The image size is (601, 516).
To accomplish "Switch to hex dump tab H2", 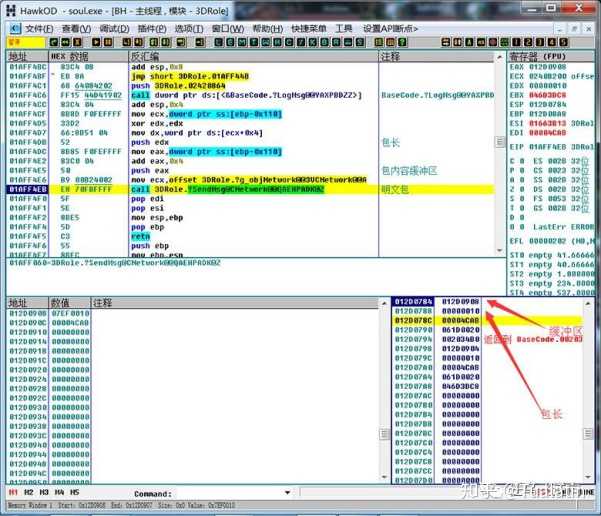I will (x=29, y=492).
